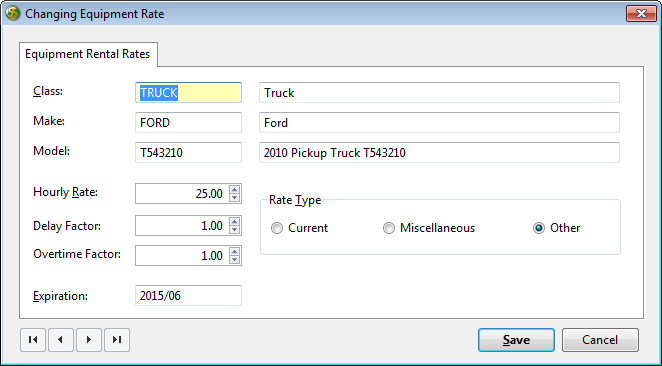Decrease Delay Factor with down arrow
The height and width of the screenshot is (366, 662).
(x=235, y=230)
